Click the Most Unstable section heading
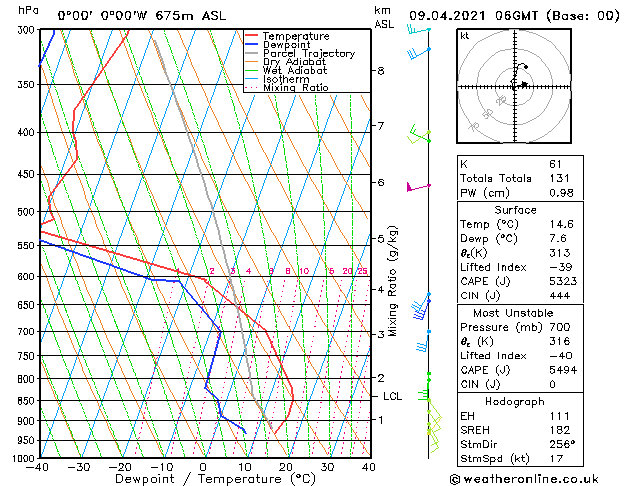The image size is (629, 486). [x=513, y=313]
